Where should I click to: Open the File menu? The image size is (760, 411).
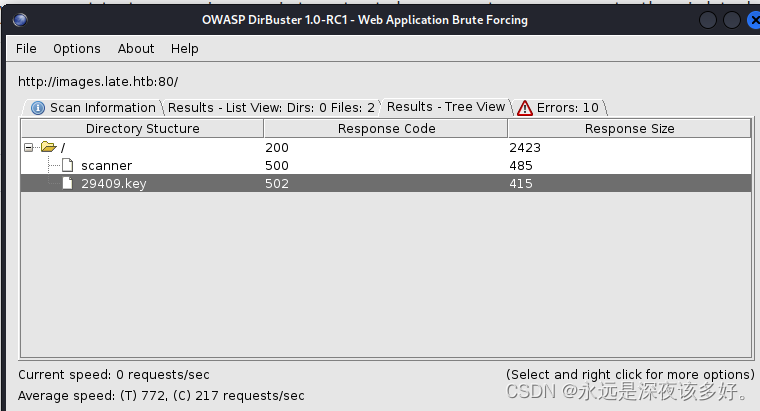(26, 48)
